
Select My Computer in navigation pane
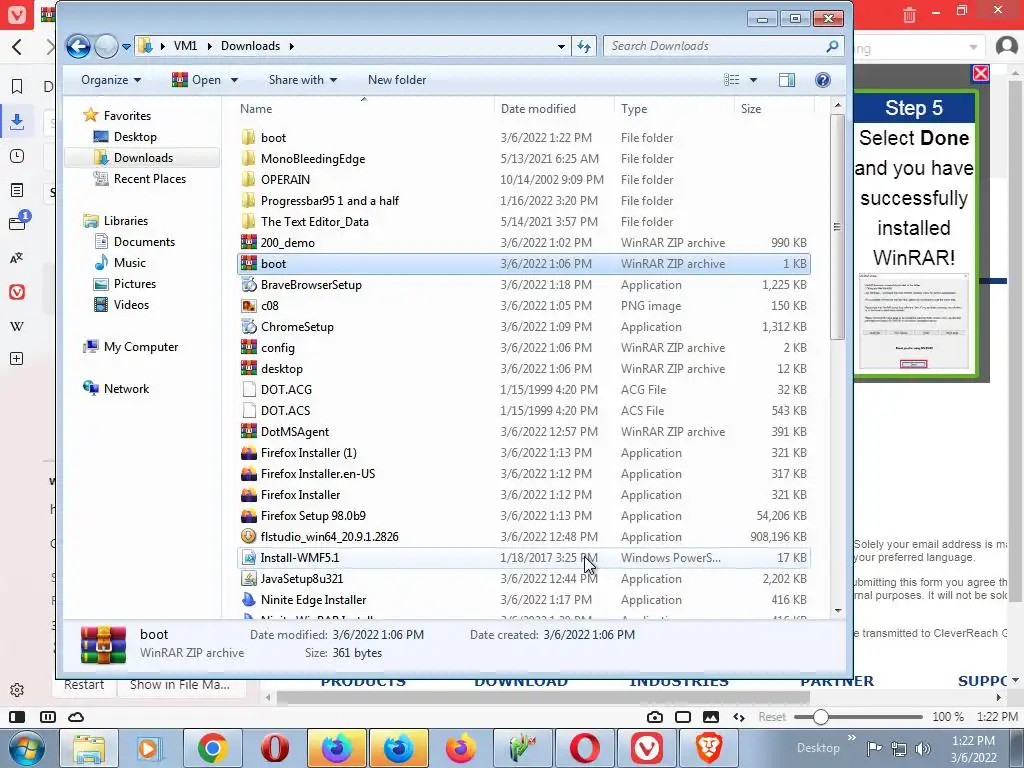point(140,347)
